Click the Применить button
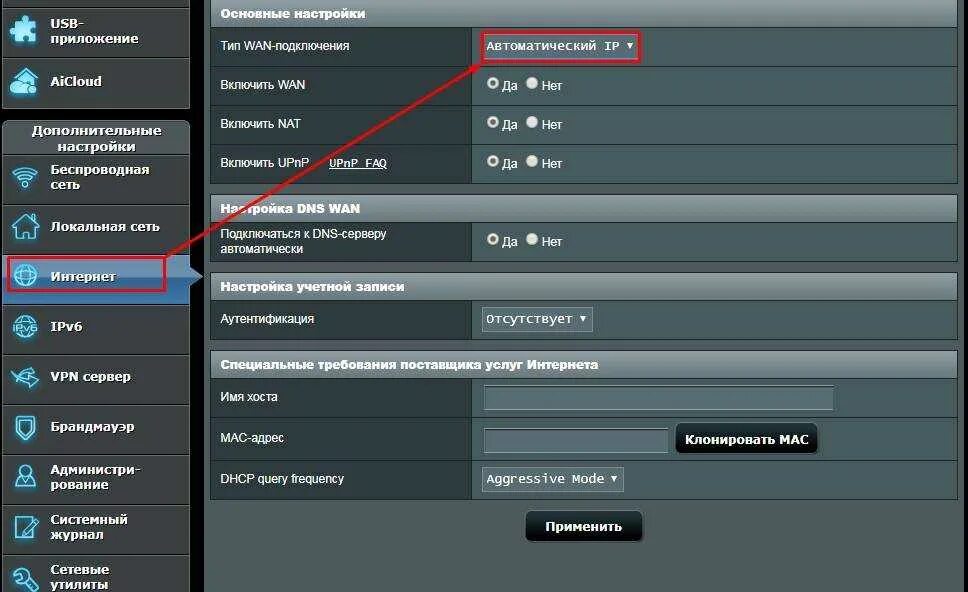968x592 pixels. click(x=583, y=527)
